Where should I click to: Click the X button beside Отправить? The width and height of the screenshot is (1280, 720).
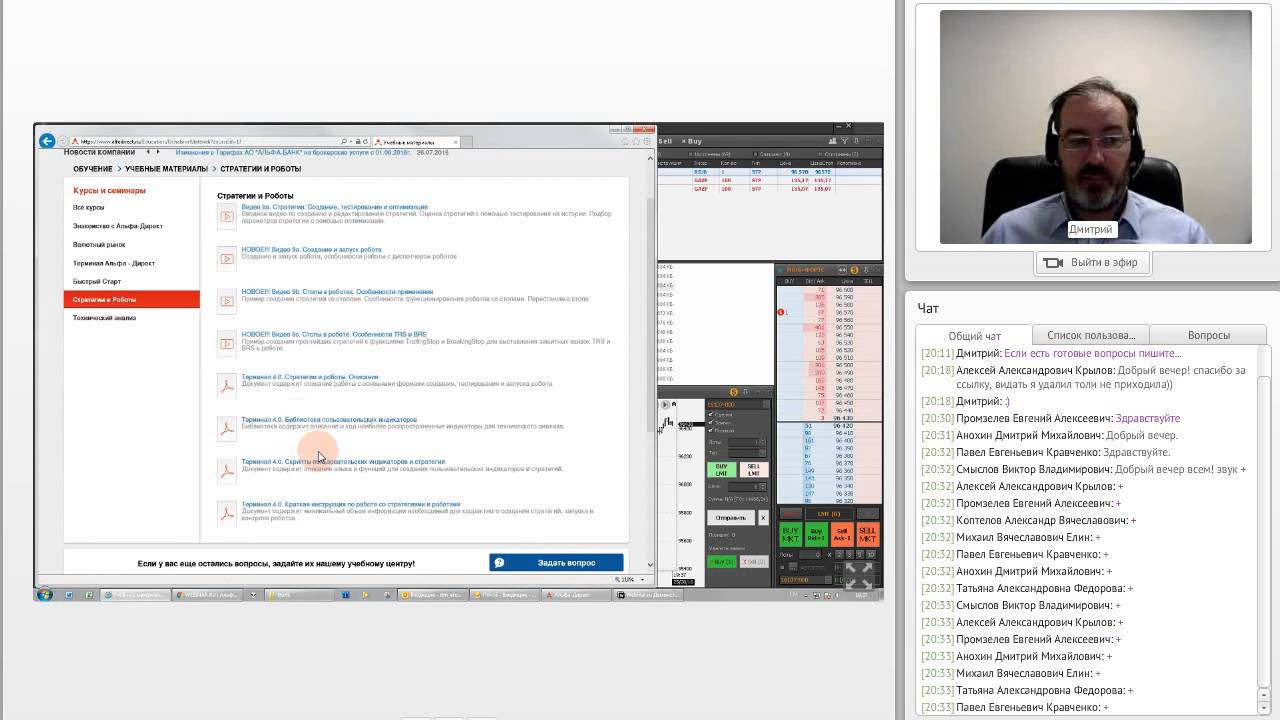point(763,518)
